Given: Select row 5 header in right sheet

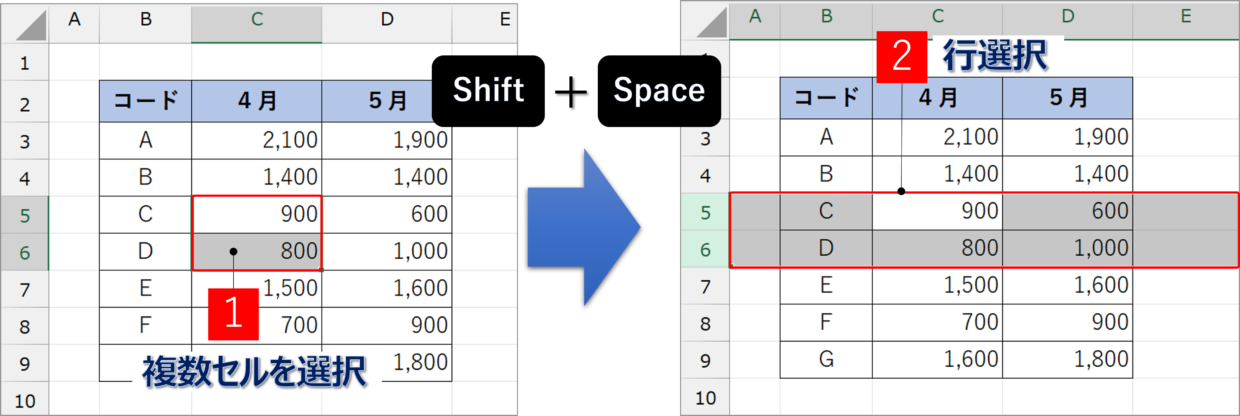Looking at the screenshot, I should point(705,212).
